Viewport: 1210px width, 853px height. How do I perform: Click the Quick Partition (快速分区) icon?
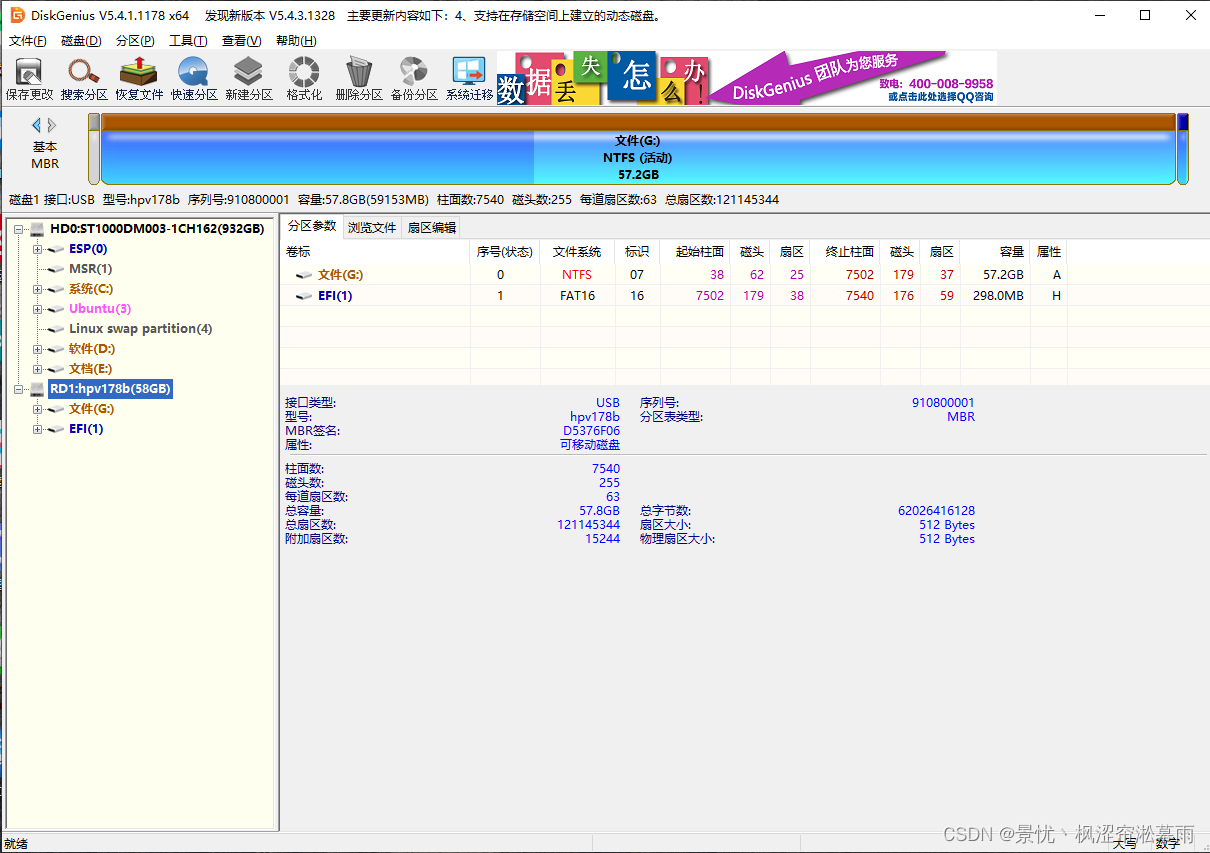(x=194, y=79)
